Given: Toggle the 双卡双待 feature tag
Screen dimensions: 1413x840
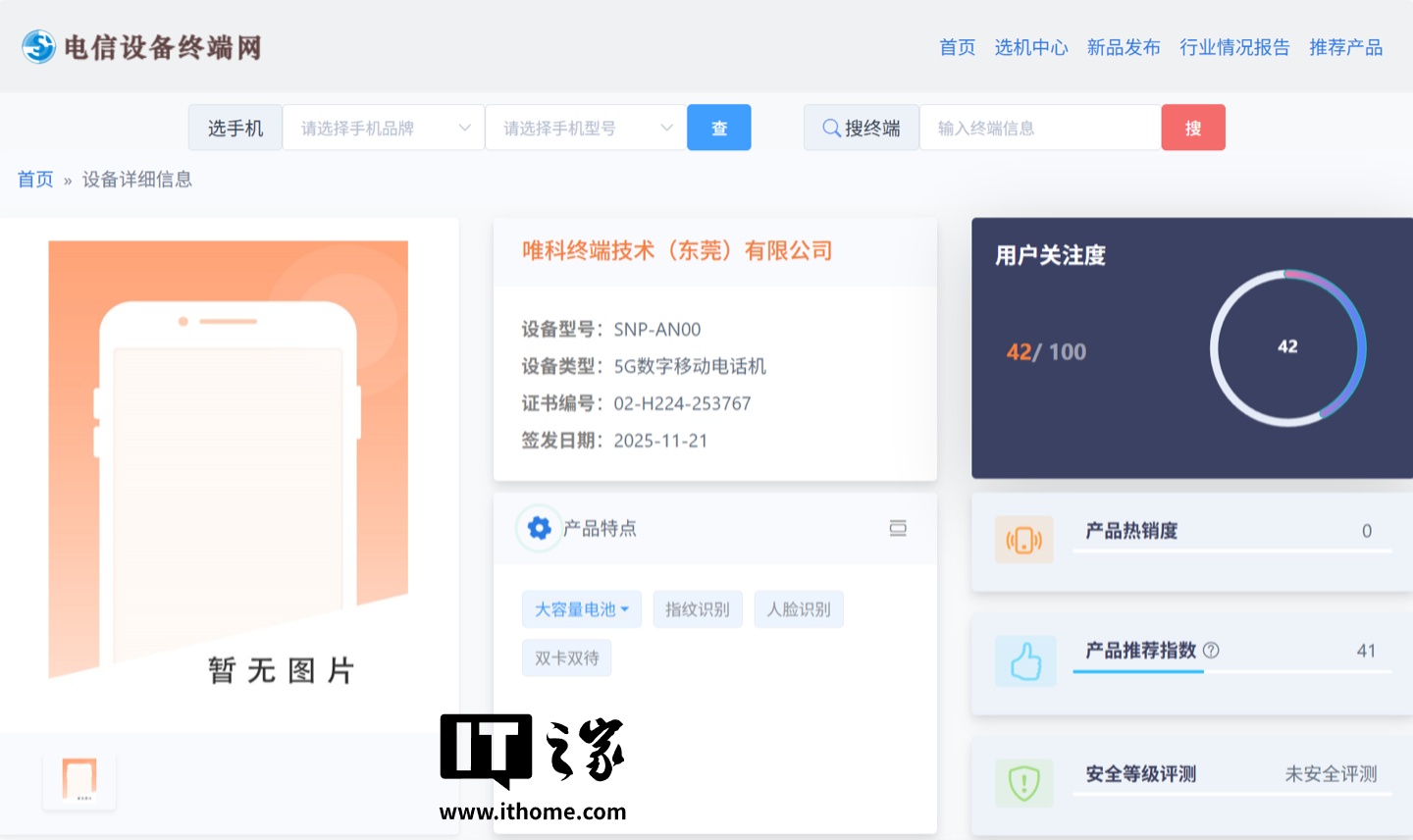Looking at the screenshot, I should pyautogui.click(x=566, y=657).
